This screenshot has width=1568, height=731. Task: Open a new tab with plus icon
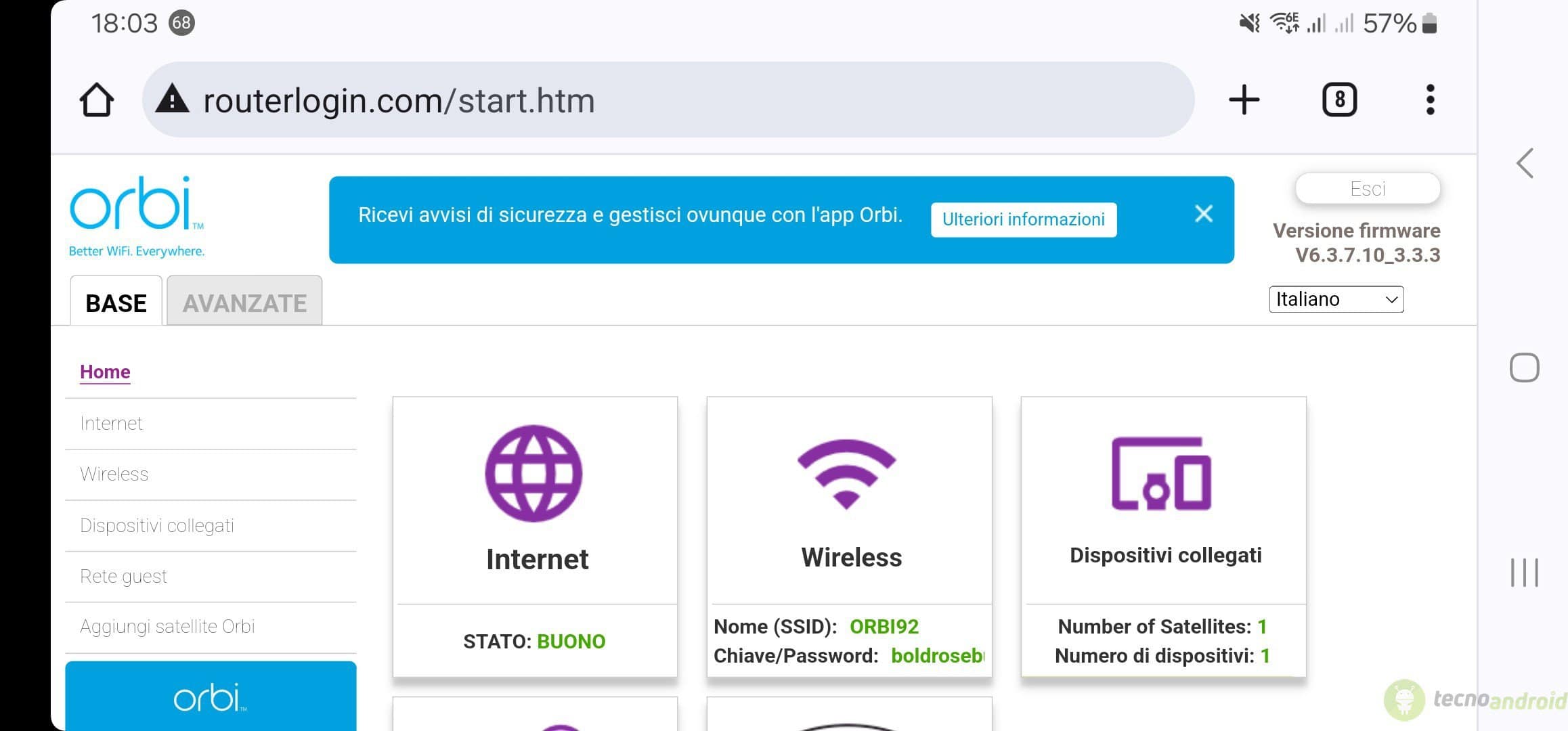(x=1244, y=100)
